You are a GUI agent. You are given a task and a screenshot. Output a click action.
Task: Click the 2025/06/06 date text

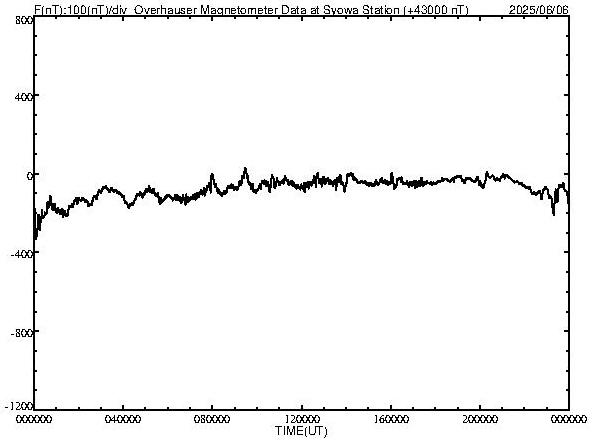538,9
